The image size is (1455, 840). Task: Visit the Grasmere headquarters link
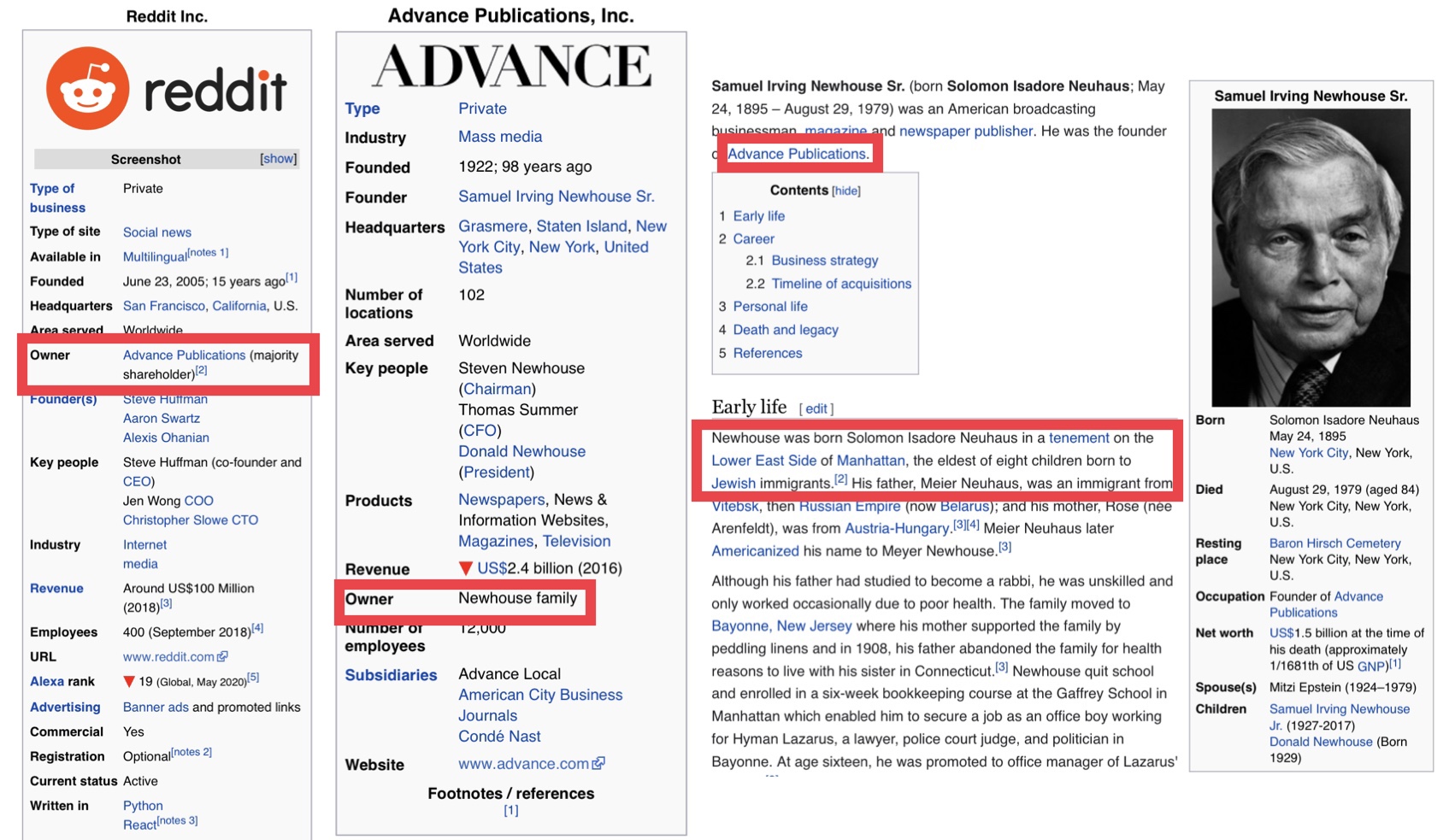(493, 226)
